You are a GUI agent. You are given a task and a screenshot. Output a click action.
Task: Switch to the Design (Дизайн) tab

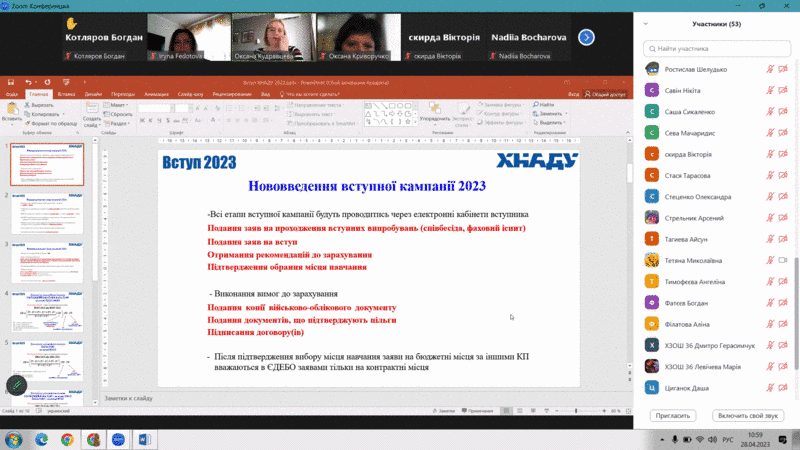tap(93, 94)
